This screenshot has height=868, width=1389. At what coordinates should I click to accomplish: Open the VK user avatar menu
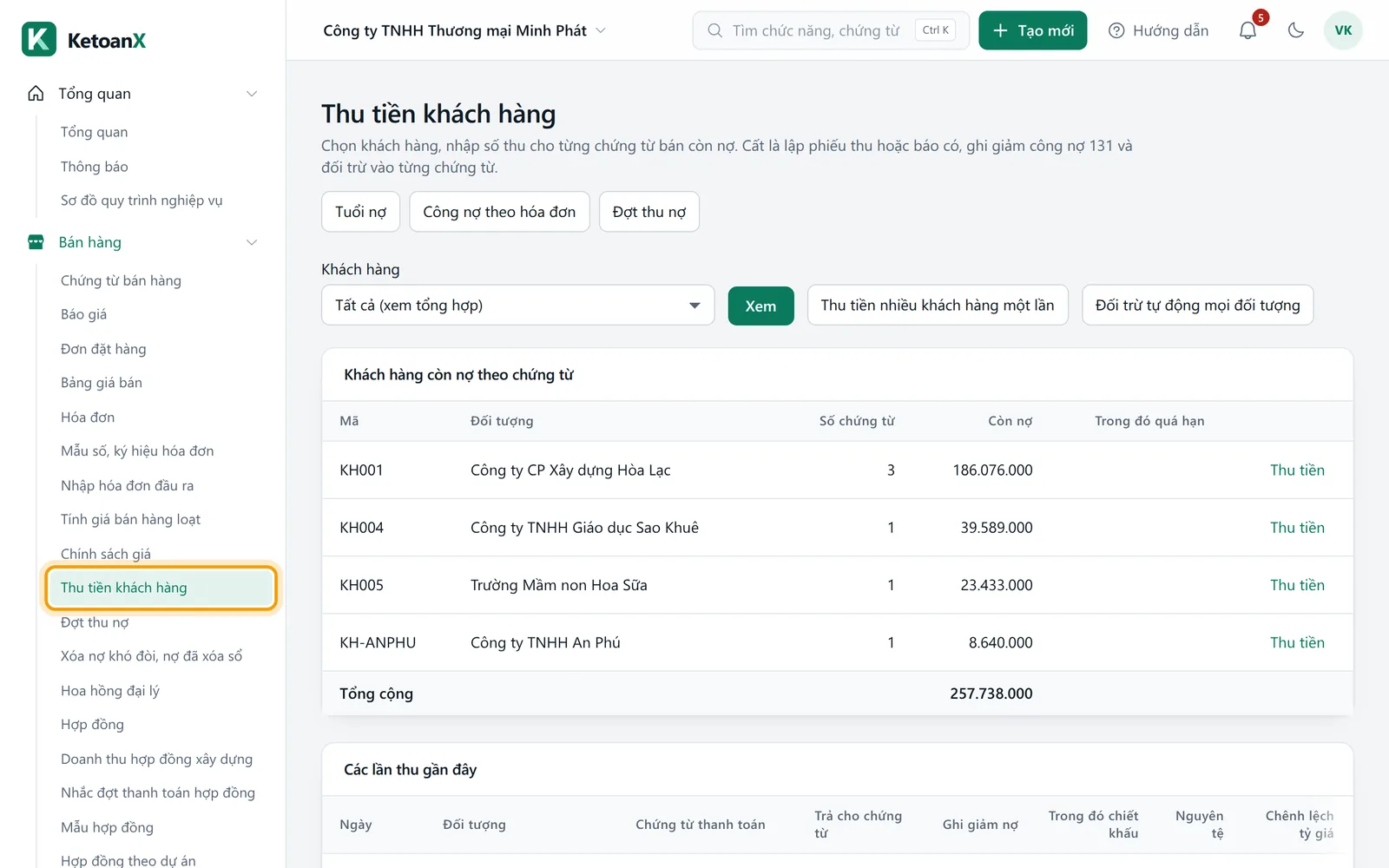[1343, 30]
